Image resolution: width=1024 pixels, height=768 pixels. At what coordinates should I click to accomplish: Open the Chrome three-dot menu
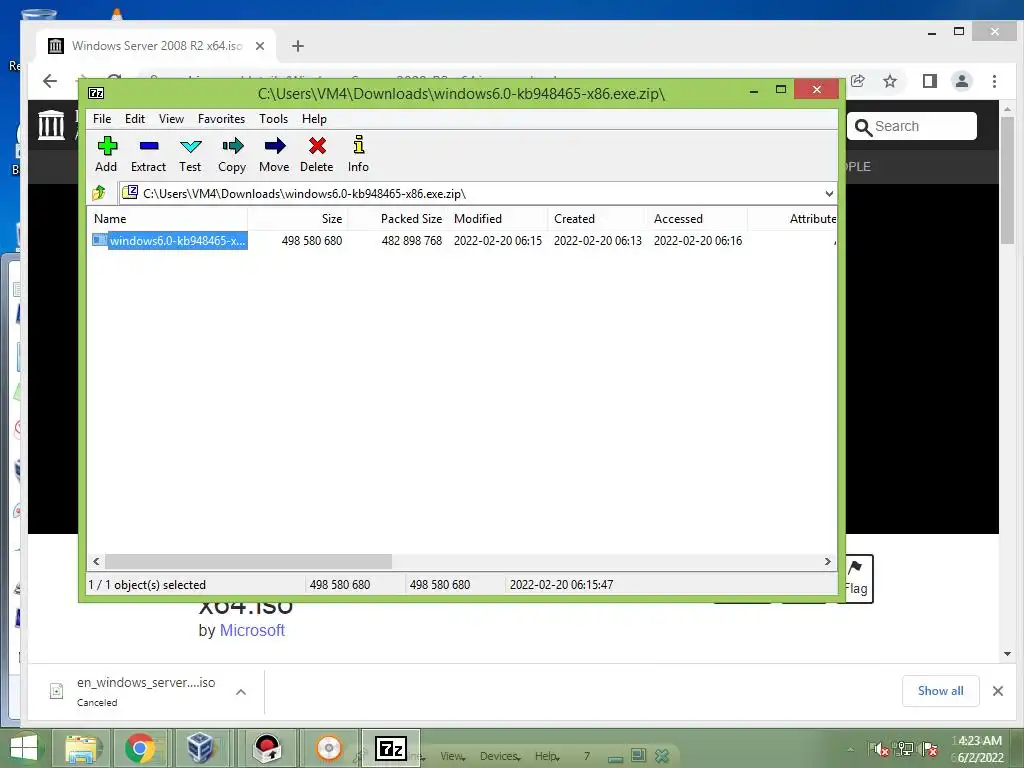pos(994,81)
